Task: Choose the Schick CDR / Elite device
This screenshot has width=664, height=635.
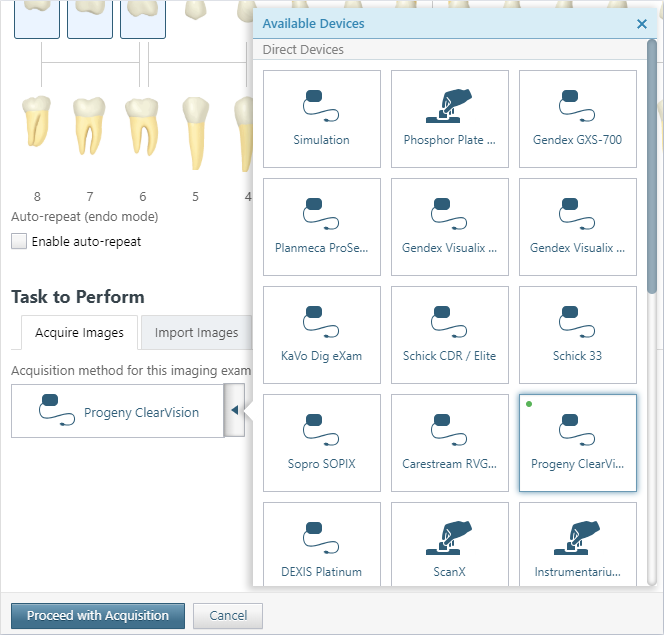Action: tap(449, 335)
